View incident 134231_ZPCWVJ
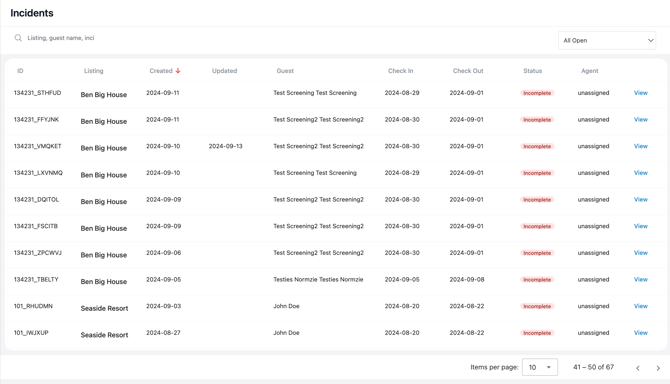This screenshot has width=670, height=384. pyautogui.click(x=641, y=253)
